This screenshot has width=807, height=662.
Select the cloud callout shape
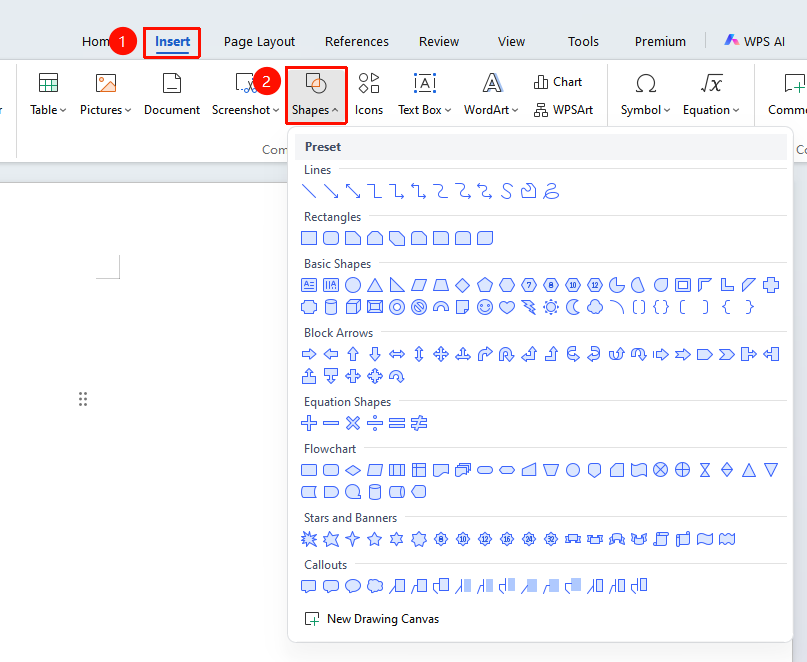(x=375, y=586)
